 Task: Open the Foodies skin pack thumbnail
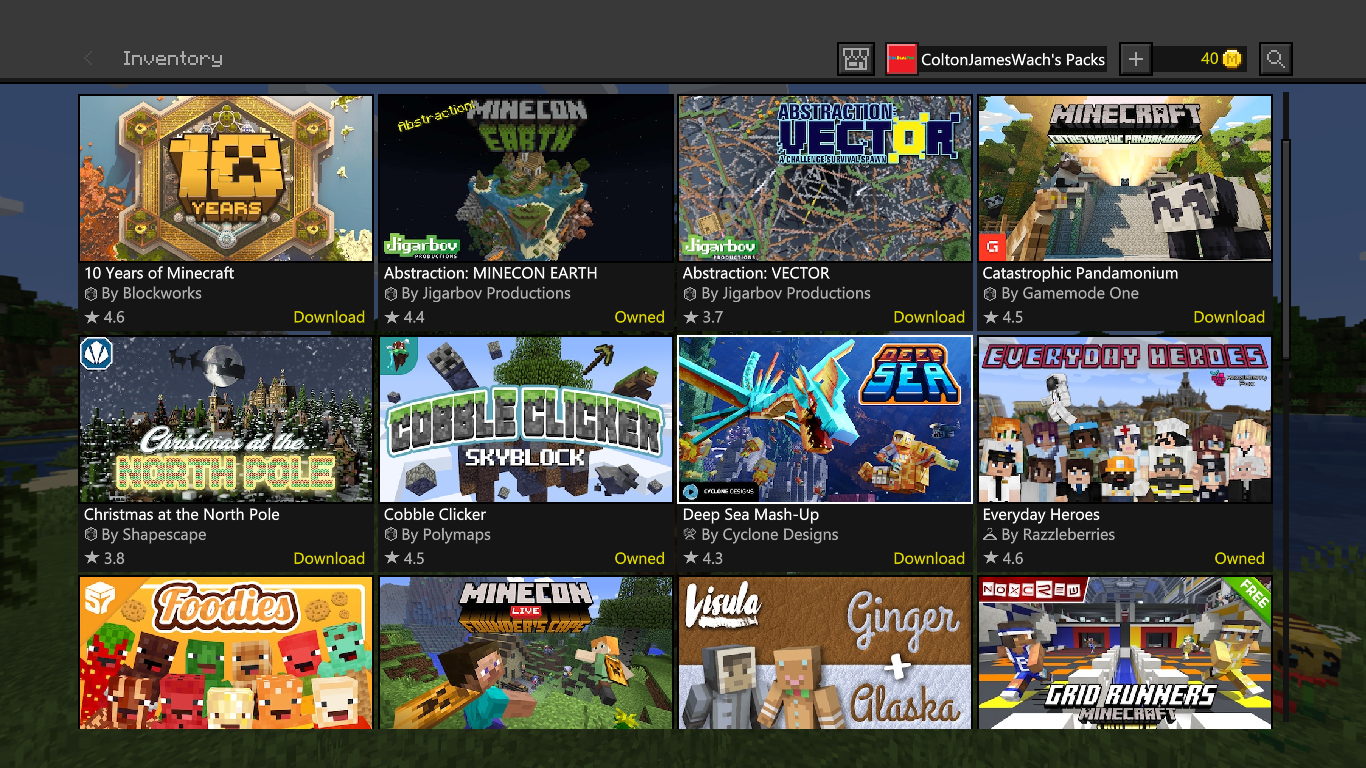tap(226, 653)
